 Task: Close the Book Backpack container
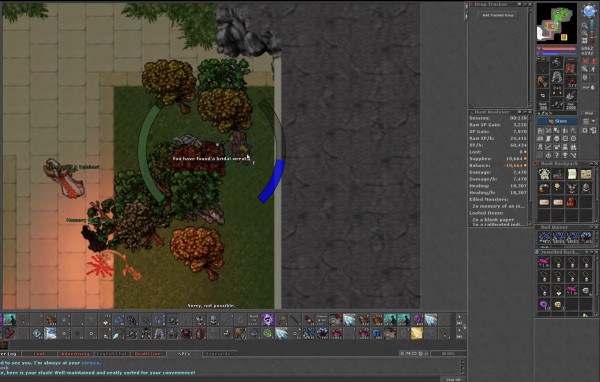tap(597, 163)
